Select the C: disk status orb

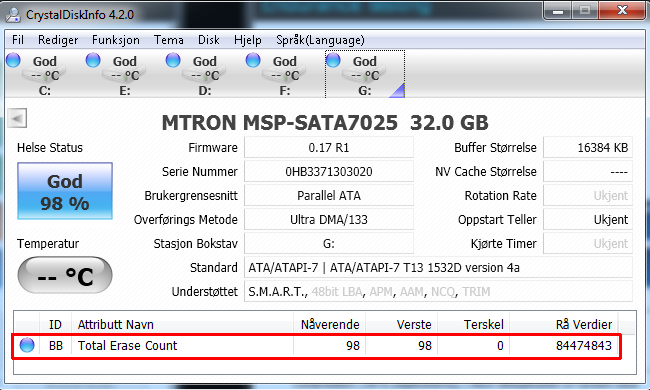pyautogui.click(x=14, y=60)
